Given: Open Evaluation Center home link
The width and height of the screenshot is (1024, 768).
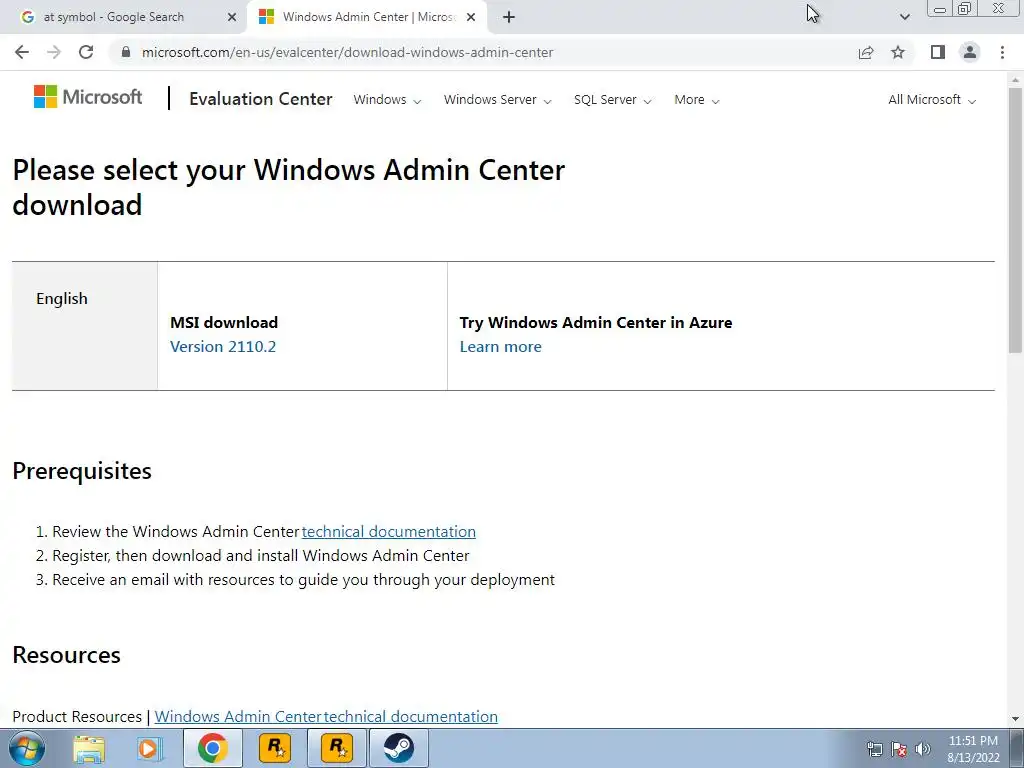Looking at the screenshot, I should click(x=261, y=99).
